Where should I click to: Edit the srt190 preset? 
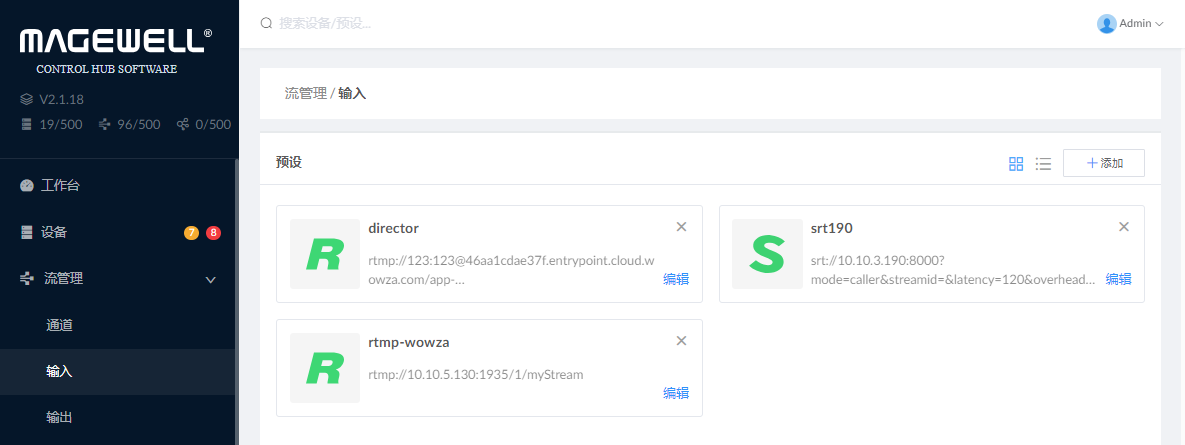(1118, 280)
